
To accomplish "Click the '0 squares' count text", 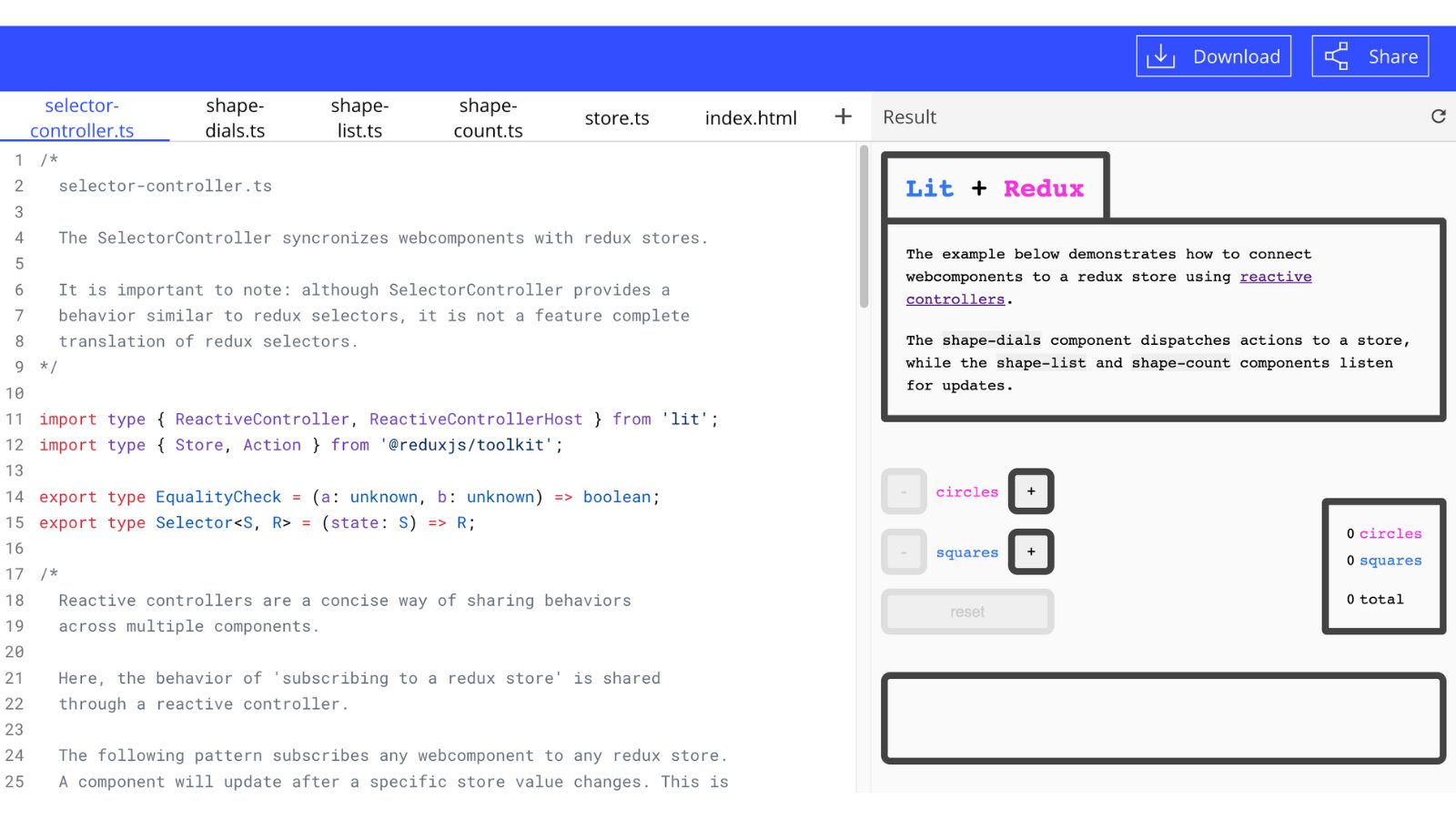I will click(x=1384, y=561).
